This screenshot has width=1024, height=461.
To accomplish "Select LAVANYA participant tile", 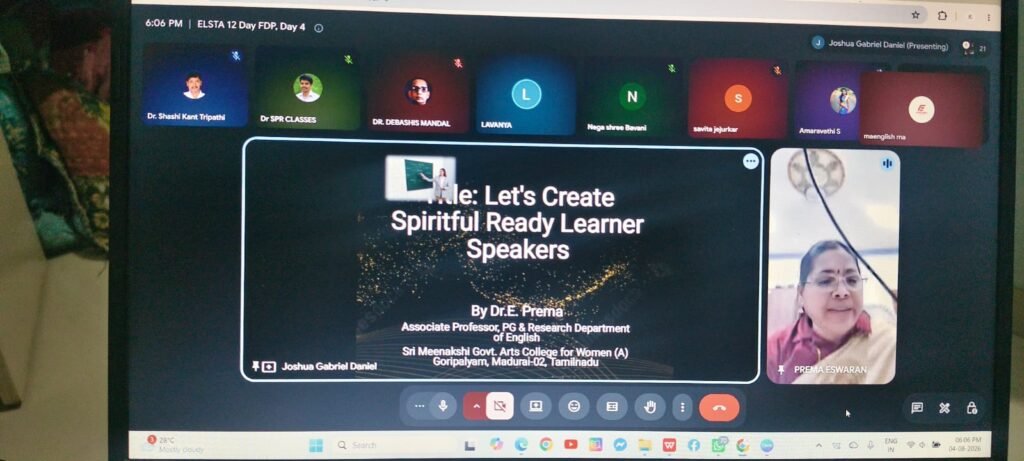I will click(526, 95).
